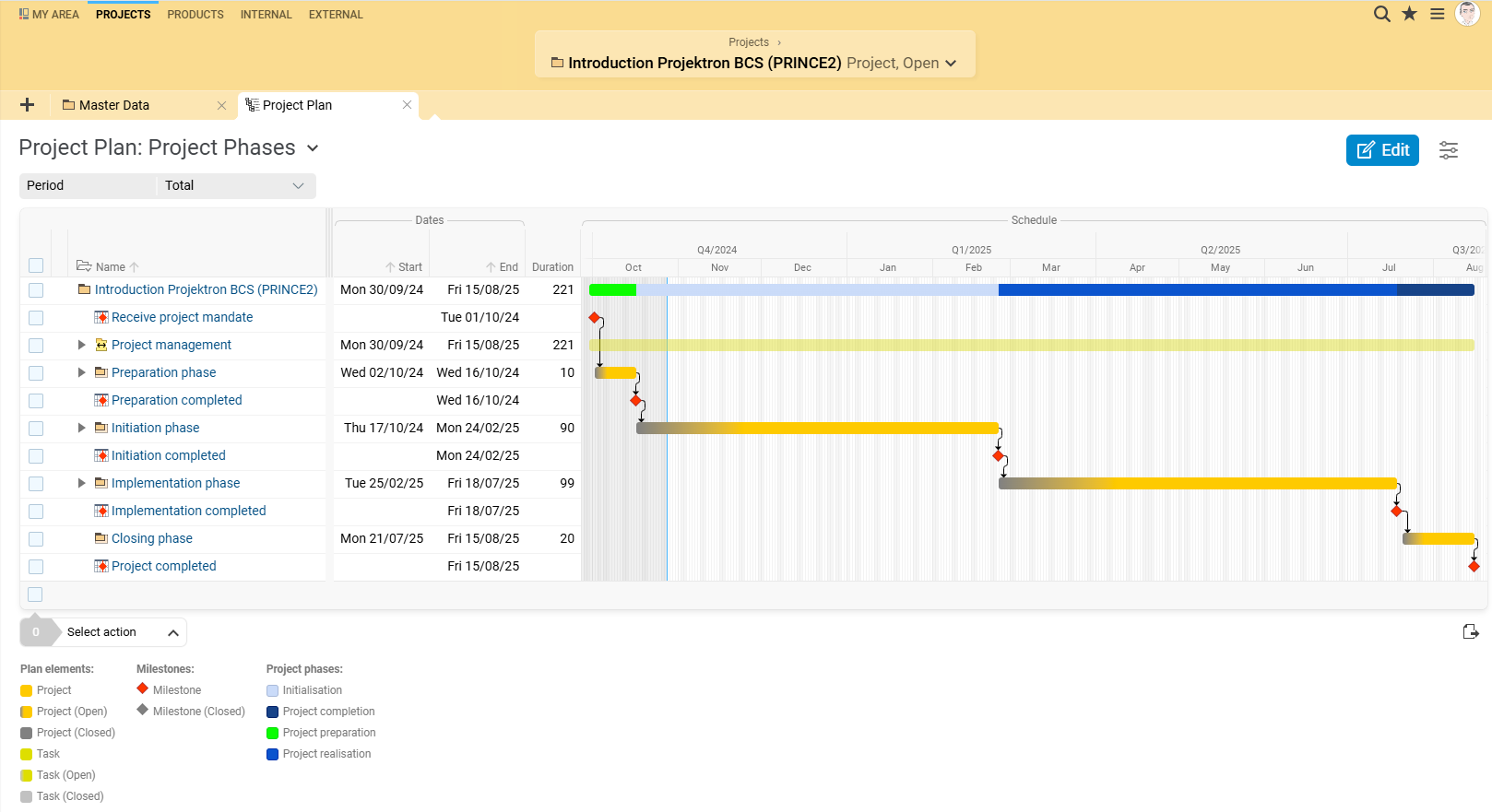This screenshot has width=1492, height=812.
Task: Click Initiation phase folder icon
Action: pyautogui.click(x=101, y=428)
